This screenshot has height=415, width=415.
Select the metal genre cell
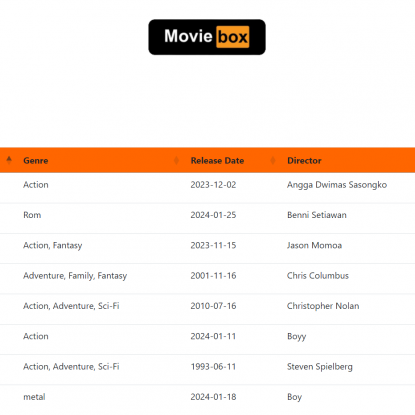coord(34,397)
